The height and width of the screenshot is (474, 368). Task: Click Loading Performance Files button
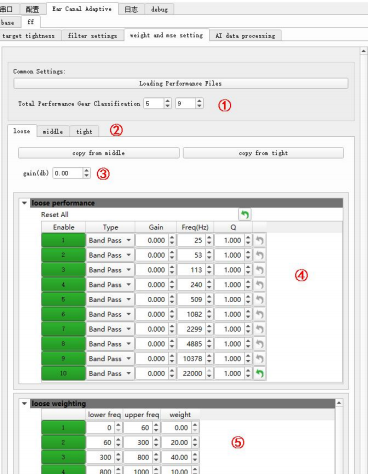tap(181, 84)
